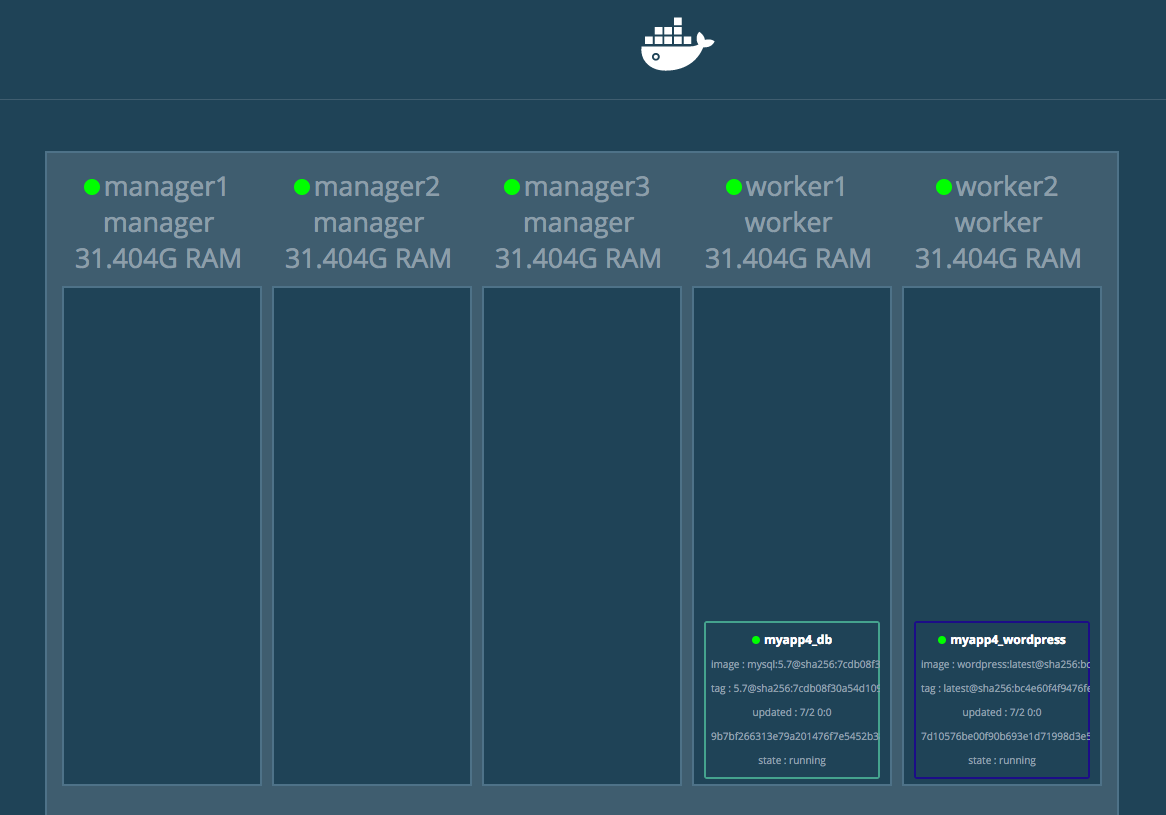Click myapp4_db green running dot

pos(756,640)
